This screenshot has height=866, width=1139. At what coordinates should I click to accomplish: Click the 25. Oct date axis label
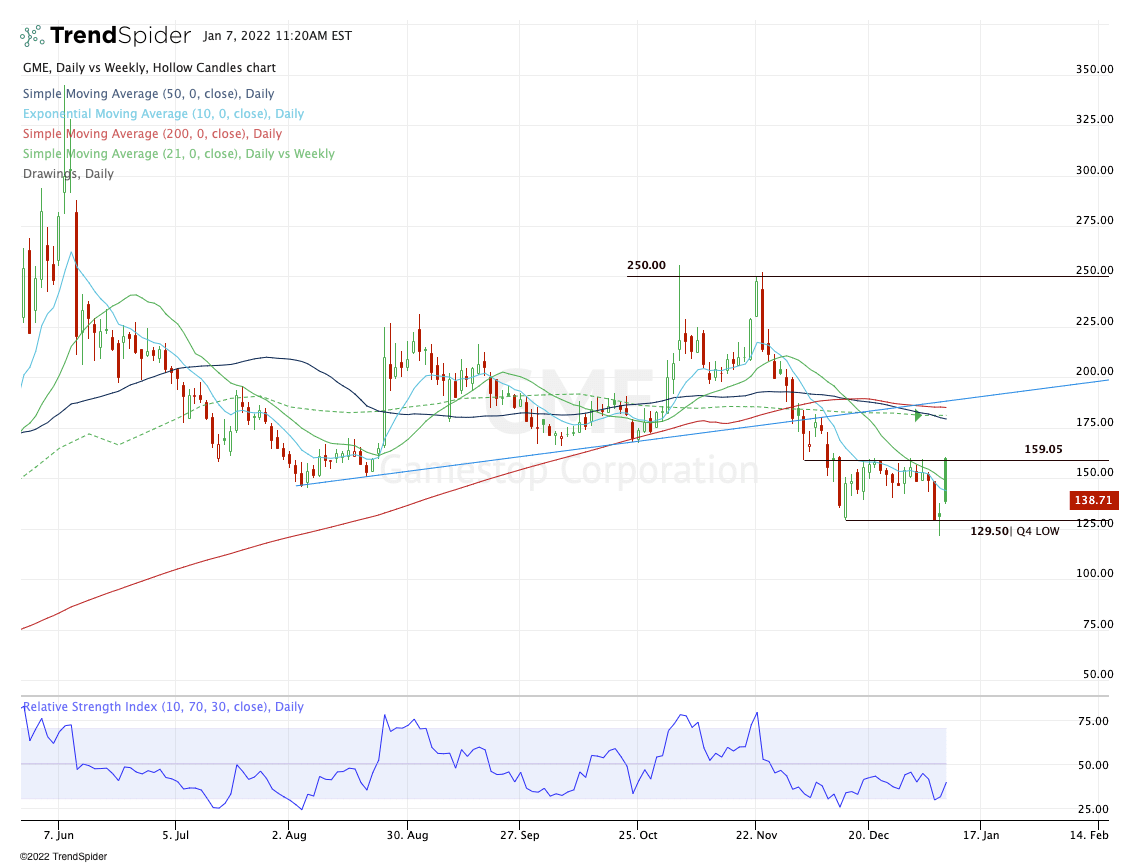[x=638, y=835]
